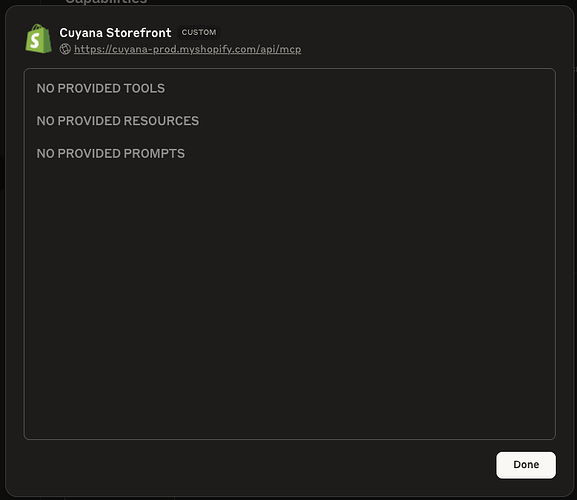Click the word Cuyana in the dialog title
Viewport: 577px width, 500px height.
(81, 33)
